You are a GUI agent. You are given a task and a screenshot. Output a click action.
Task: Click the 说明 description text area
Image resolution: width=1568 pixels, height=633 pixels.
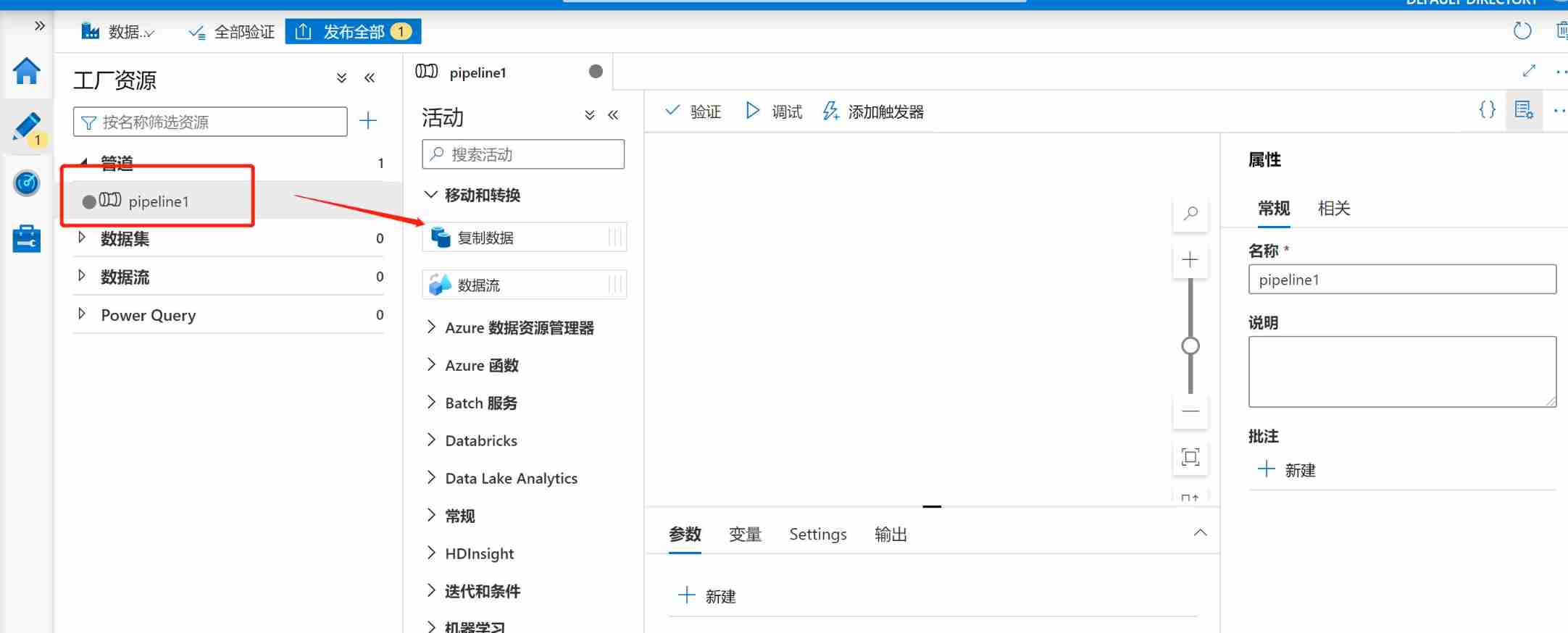tap(1402, 372)
